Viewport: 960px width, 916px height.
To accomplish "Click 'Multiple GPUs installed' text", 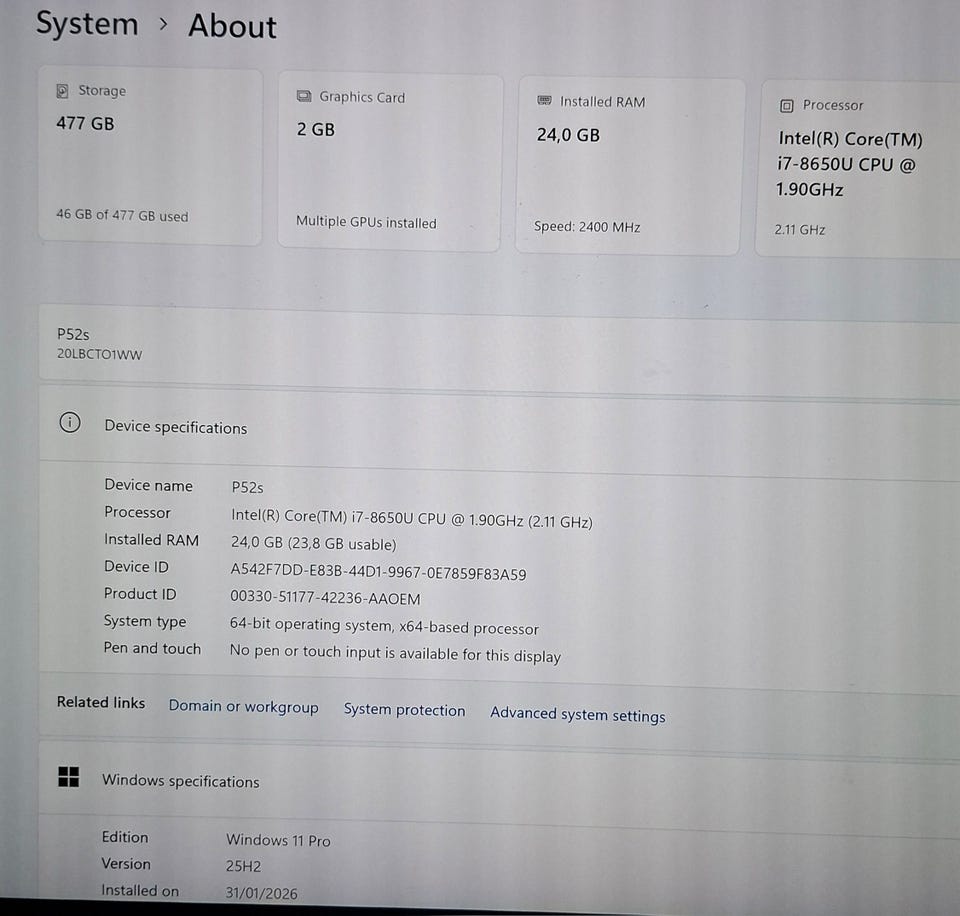I will (366, 222).
